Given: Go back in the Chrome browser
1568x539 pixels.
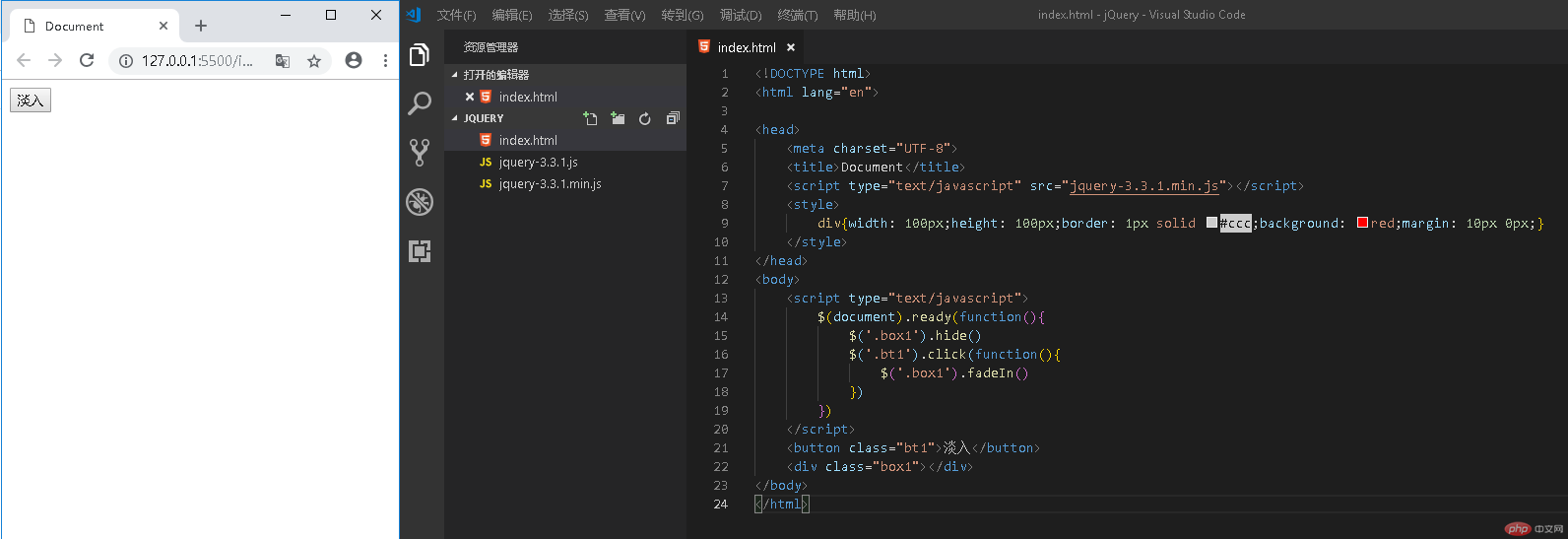Looking at the screenshot, I should point(24,60).
